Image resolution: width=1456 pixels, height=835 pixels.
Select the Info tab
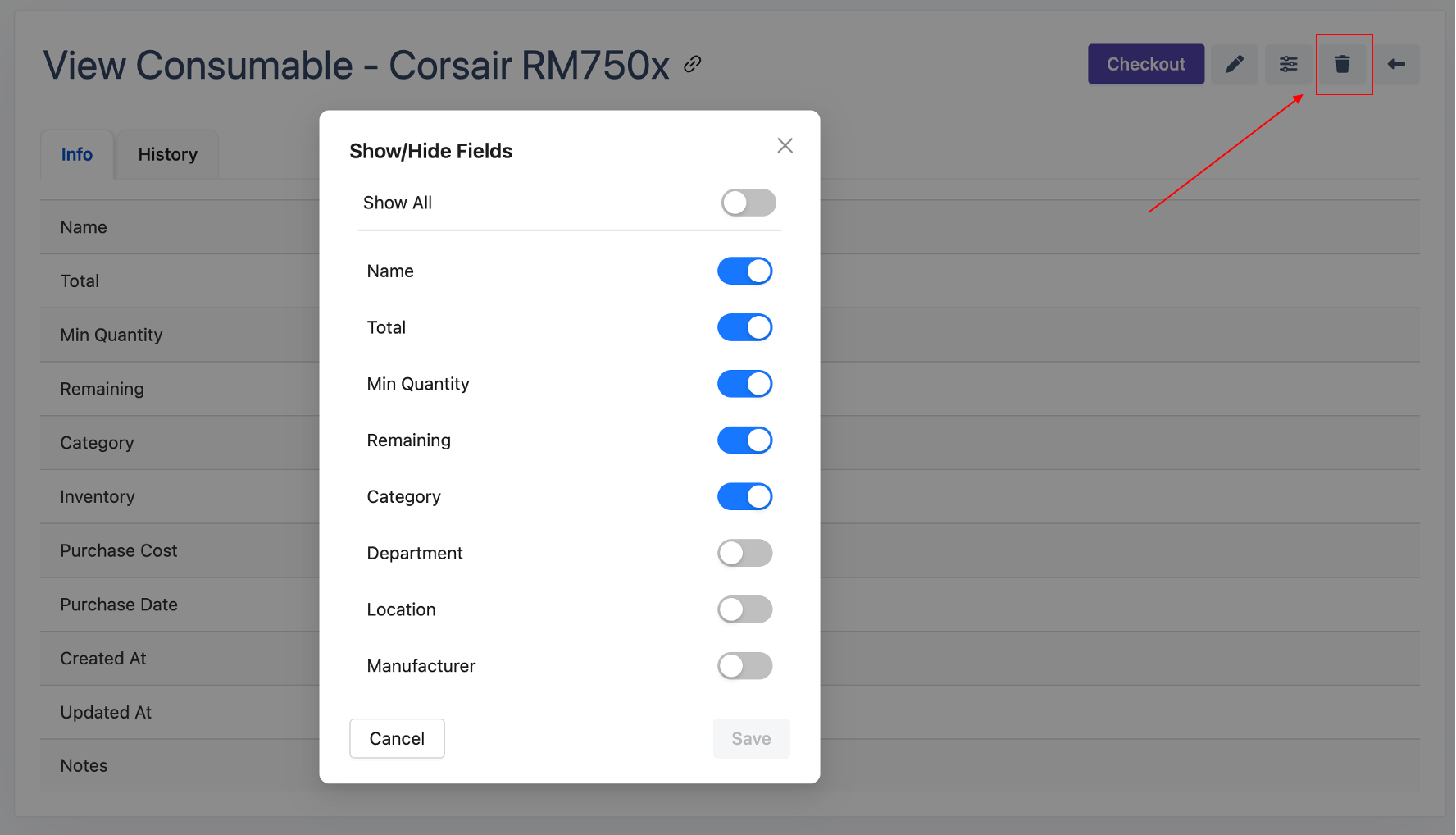pos(77,155)
